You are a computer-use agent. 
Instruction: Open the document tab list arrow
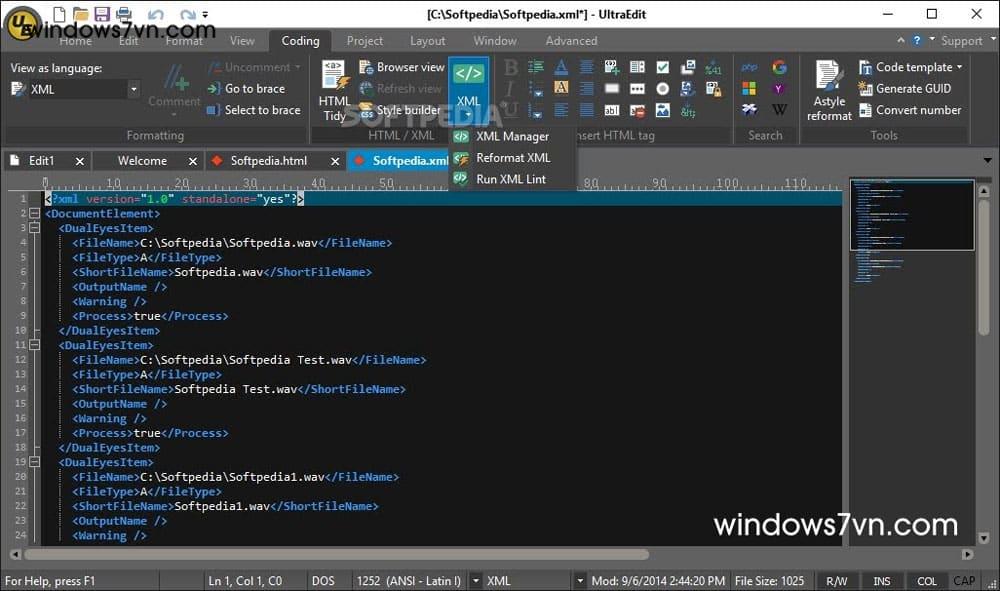point(987,161)
